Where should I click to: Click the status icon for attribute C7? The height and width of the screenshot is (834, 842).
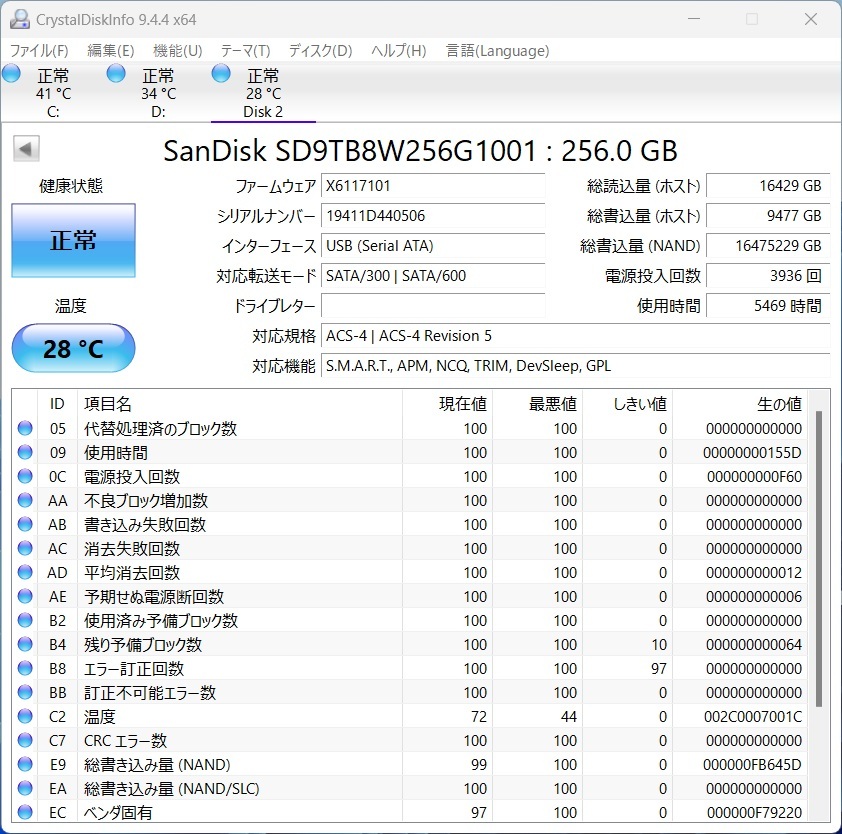pos(25,740)
